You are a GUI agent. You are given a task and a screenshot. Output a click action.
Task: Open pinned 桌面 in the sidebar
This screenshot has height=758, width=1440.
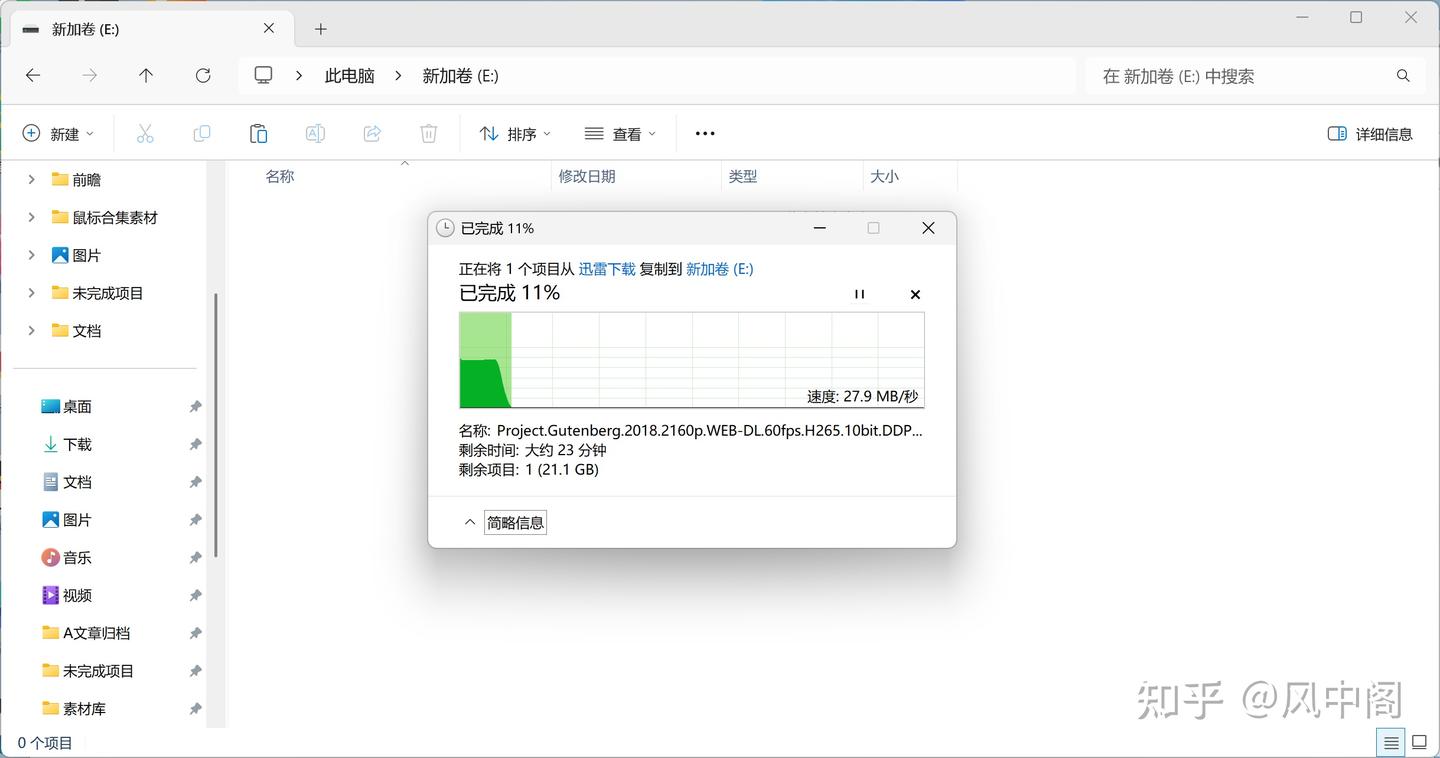[x=66, y=406]
